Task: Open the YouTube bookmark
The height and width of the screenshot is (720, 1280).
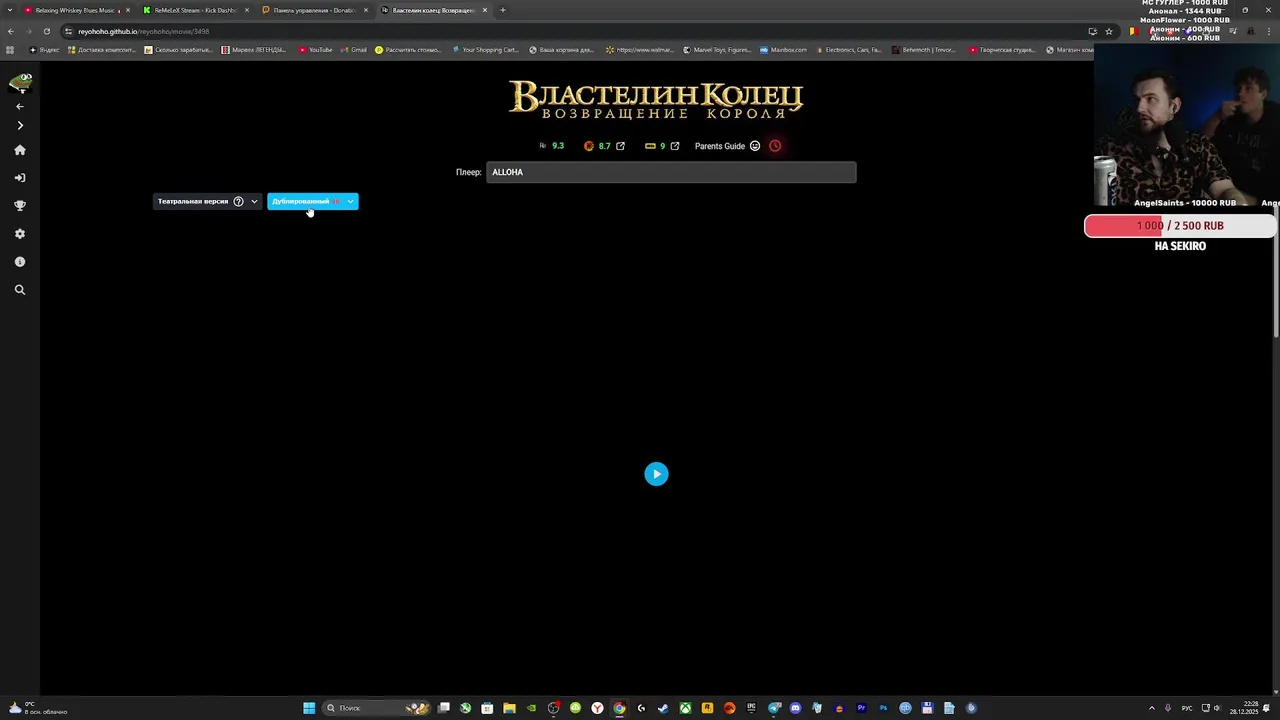Action: point(315,50)
